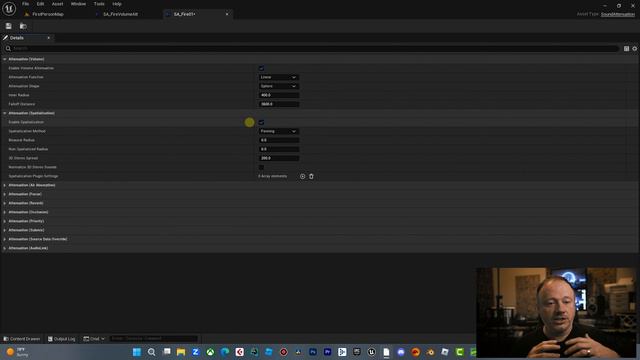This screenshot has height=360, width=640.
Task: Expand Attenuation (Air Absorption) section
Action: [5, 185]
